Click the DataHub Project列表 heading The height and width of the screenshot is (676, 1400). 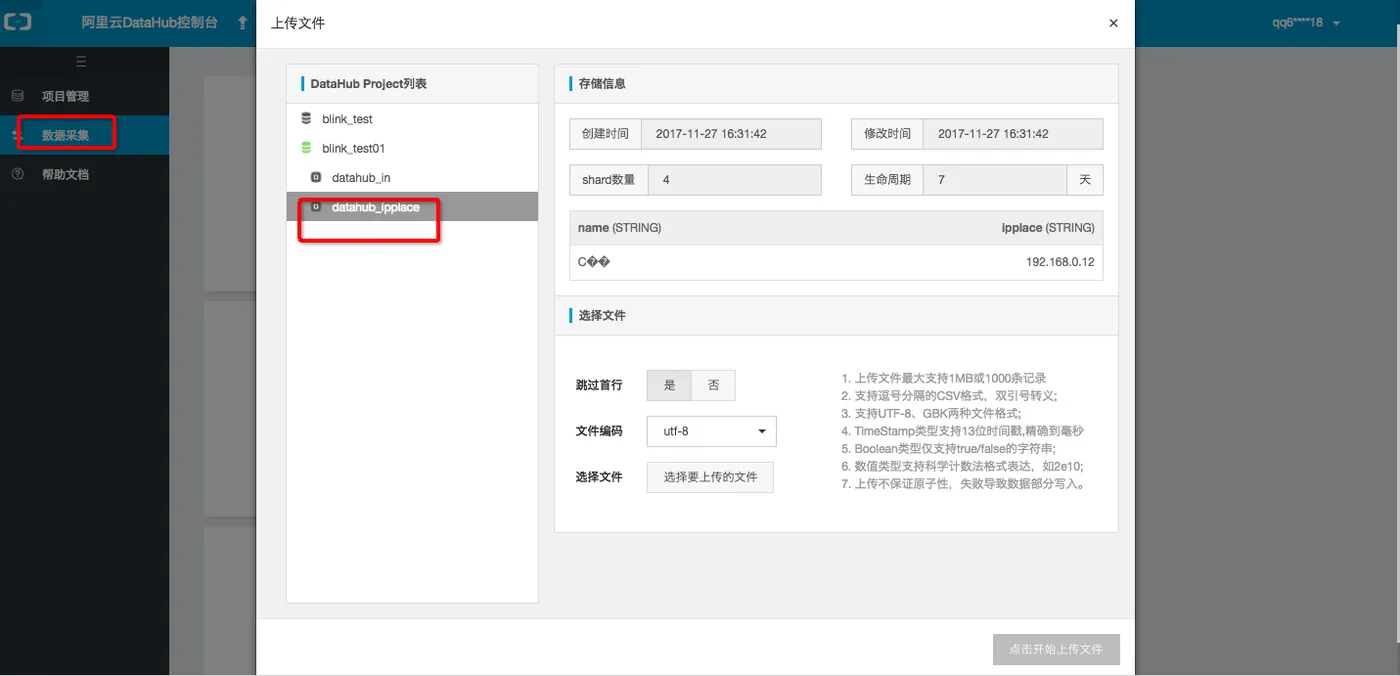pos(368,84)
